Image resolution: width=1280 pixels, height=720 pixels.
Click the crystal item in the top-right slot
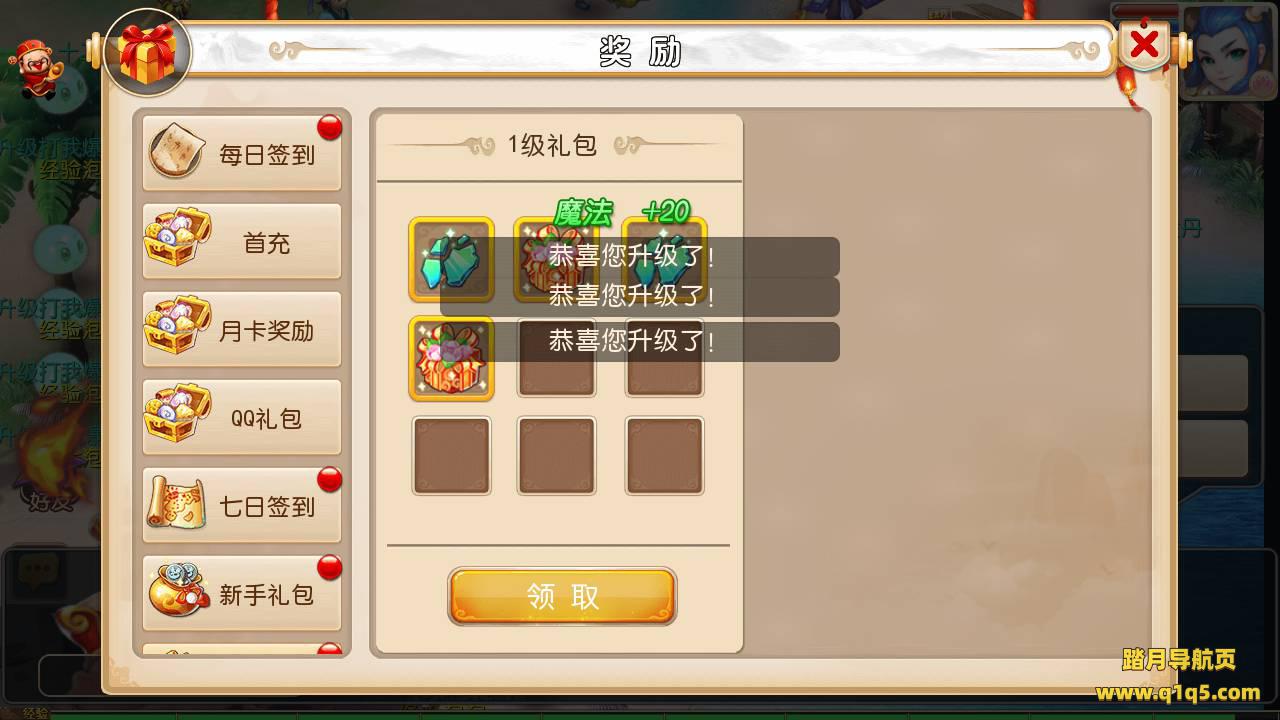[665, 259]
